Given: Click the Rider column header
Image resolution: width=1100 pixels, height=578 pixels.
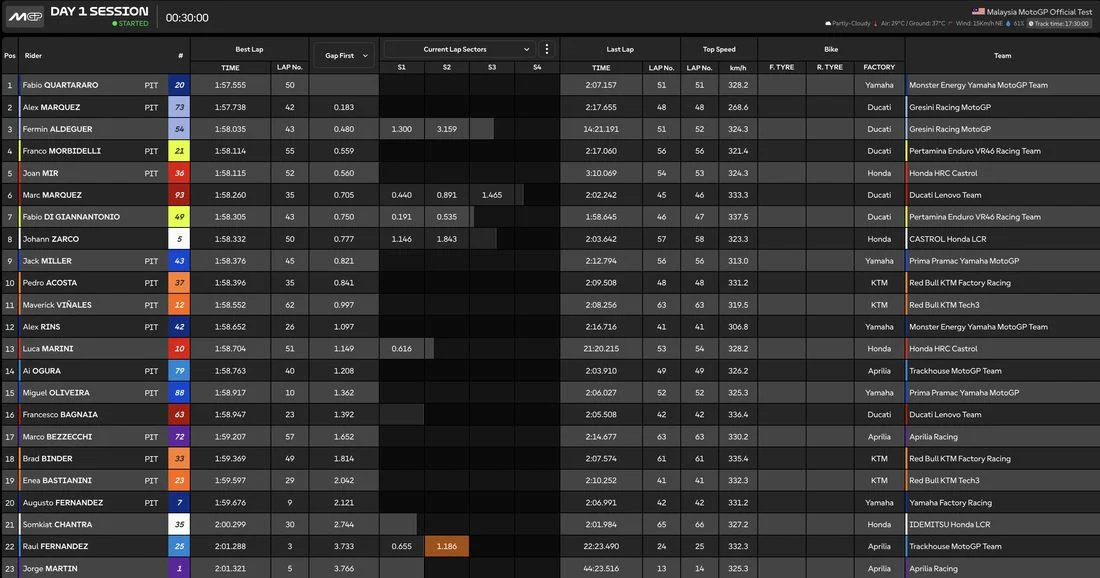Looking at the screenshot, I should point(33,55).
